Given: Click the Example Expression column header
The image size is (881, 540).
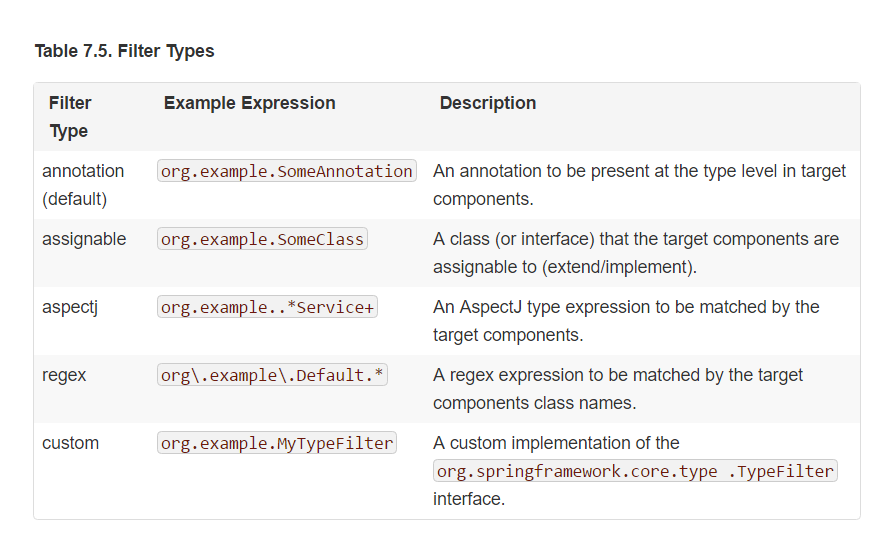Looking at the screenshot, I should (249, 103).
